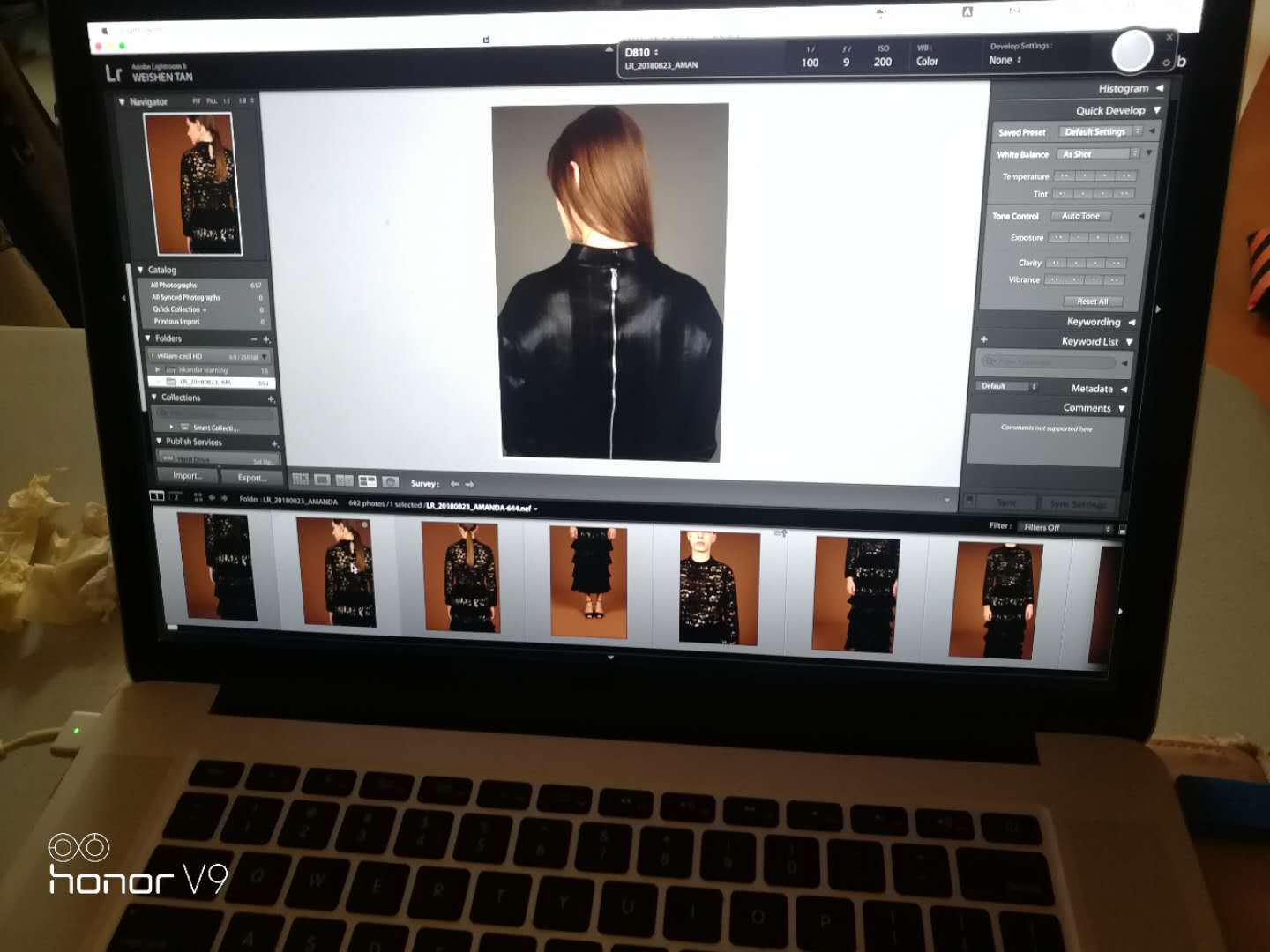Collapse the Comments panel
The image size is (1270, 952).
(1122, 409)
